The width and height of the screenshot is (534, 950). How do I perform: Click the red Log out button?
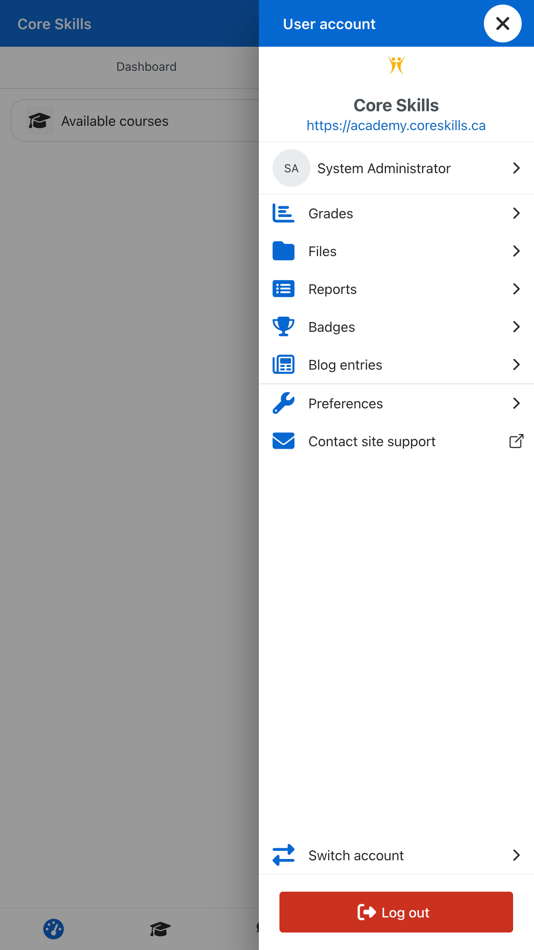coord(396,912)
